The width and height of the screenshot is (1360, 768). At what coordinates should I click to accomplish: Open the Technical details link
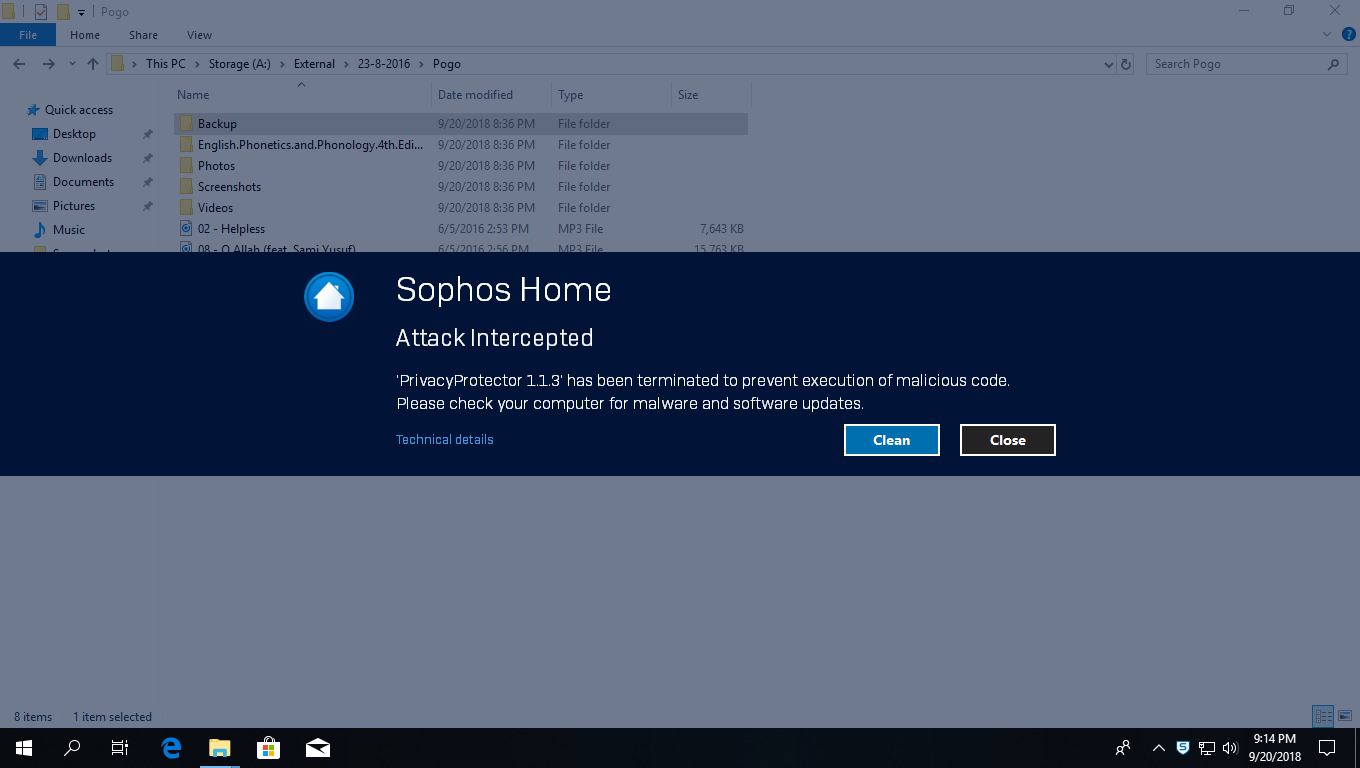(445, 439)
